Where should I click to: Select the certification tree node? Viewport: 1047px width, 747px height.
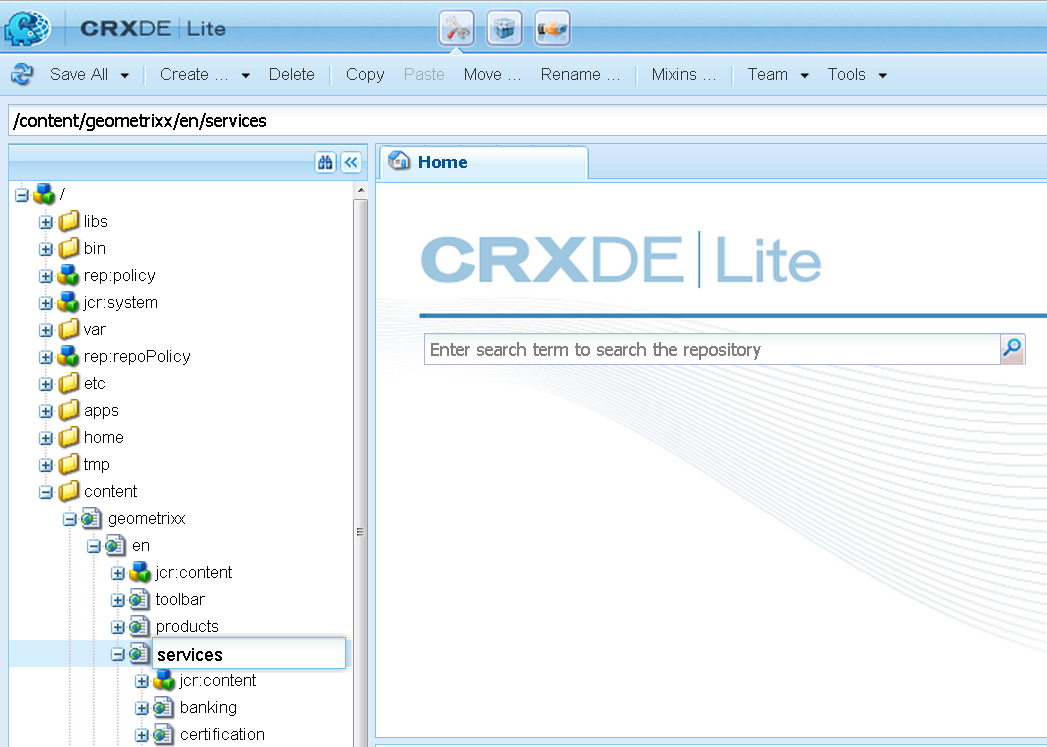click(222, 734)
